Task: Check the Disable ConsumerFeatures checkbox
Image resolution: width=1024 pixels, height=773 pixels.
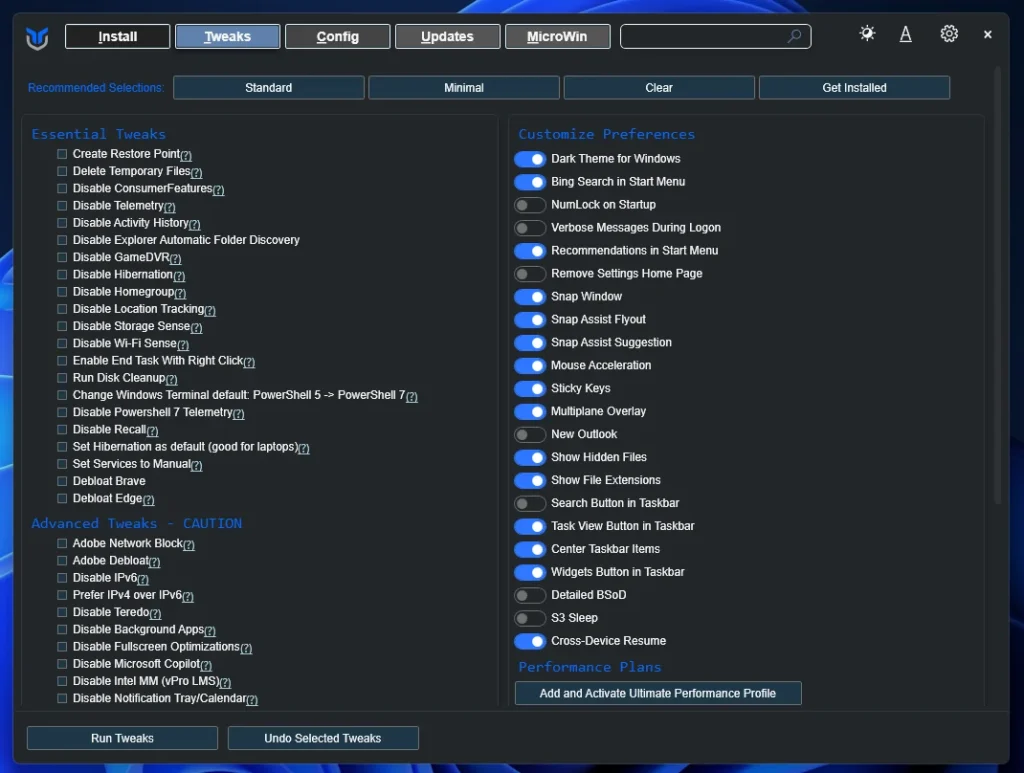Action: click(x=62, y=189)
